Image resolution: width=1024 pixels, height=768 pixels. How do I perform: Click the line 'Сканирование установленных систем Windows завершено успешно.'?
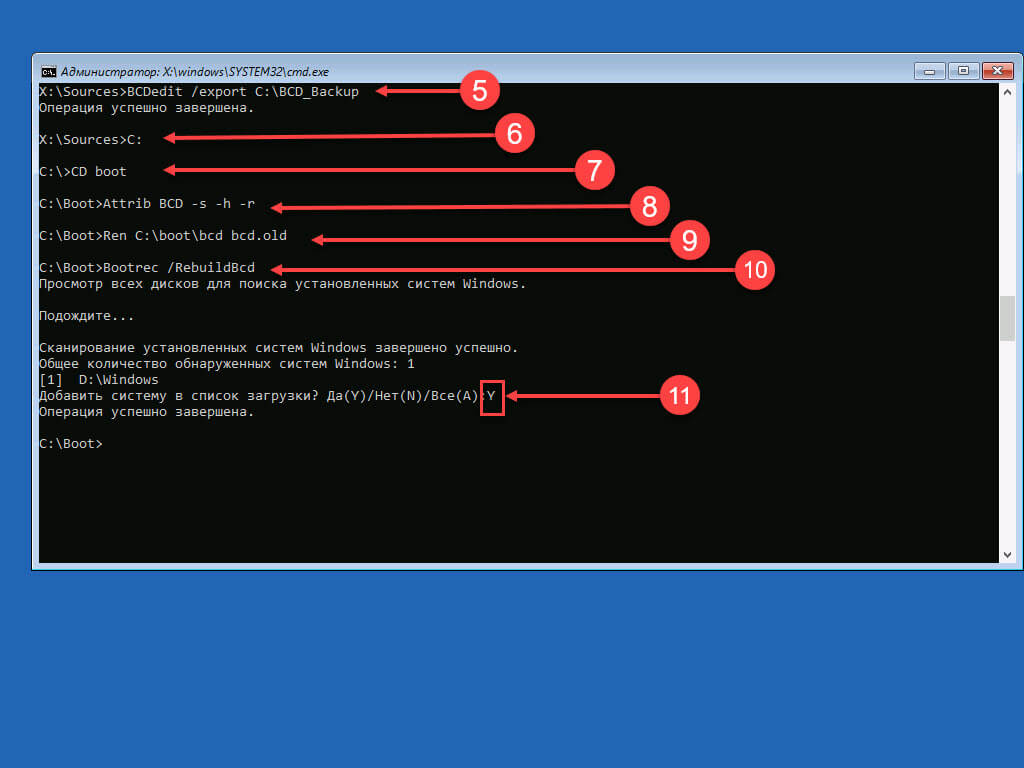point(278,347)
